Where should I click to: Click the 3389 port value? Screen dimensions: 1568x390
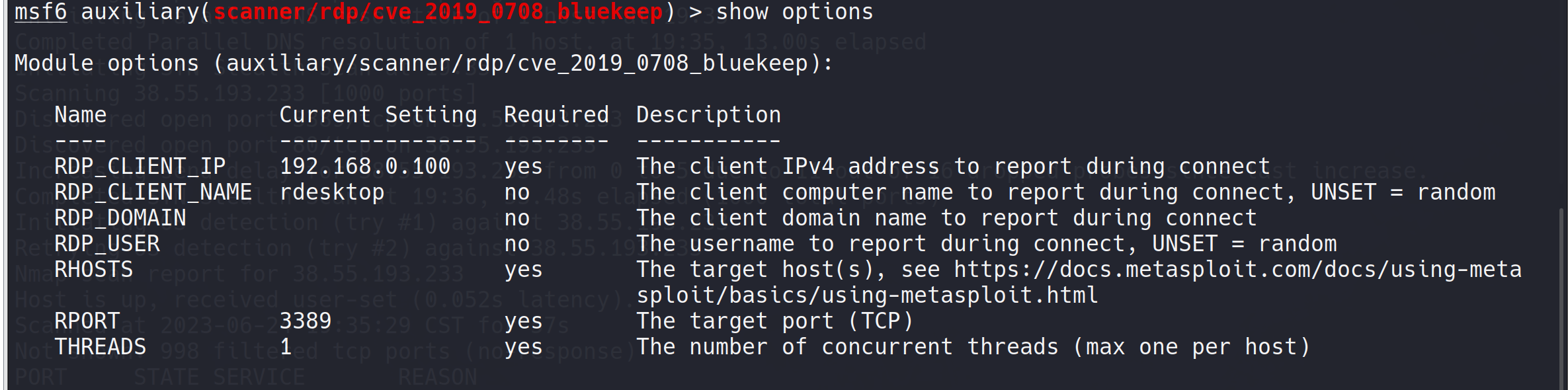pyautogui.click(x=305, y=321)
